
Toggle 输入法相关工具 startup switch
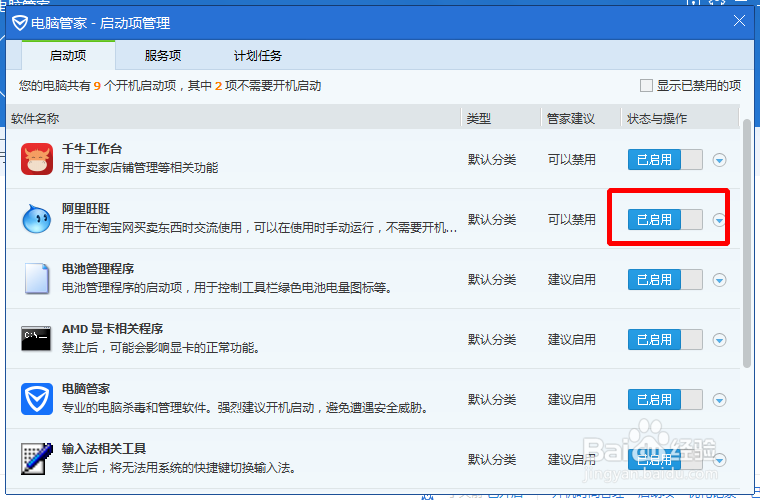(x=665, y=459)
